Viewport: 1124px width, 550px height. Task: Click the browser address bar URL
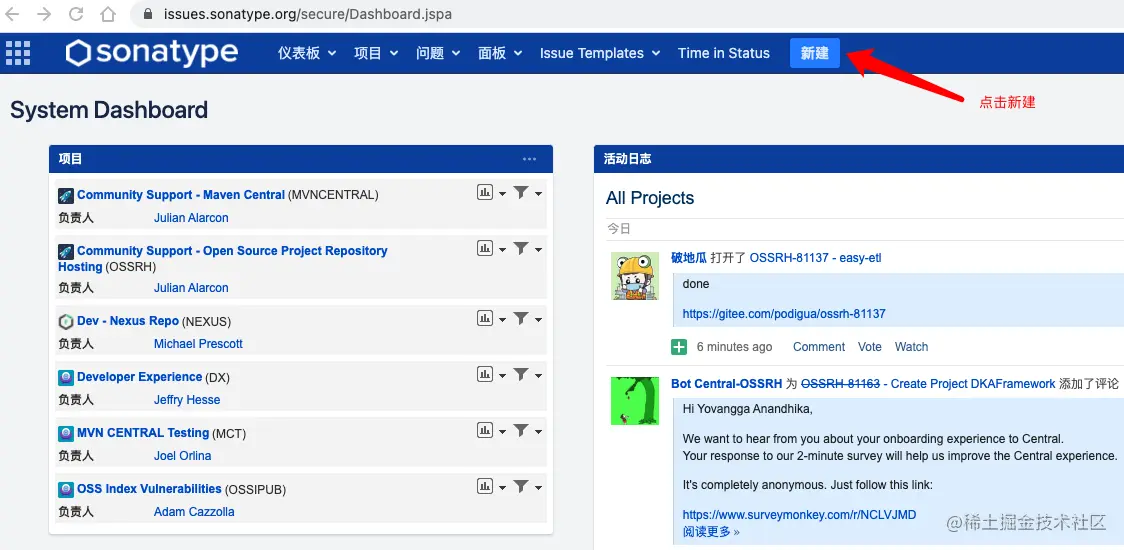(x=308, y=14)
